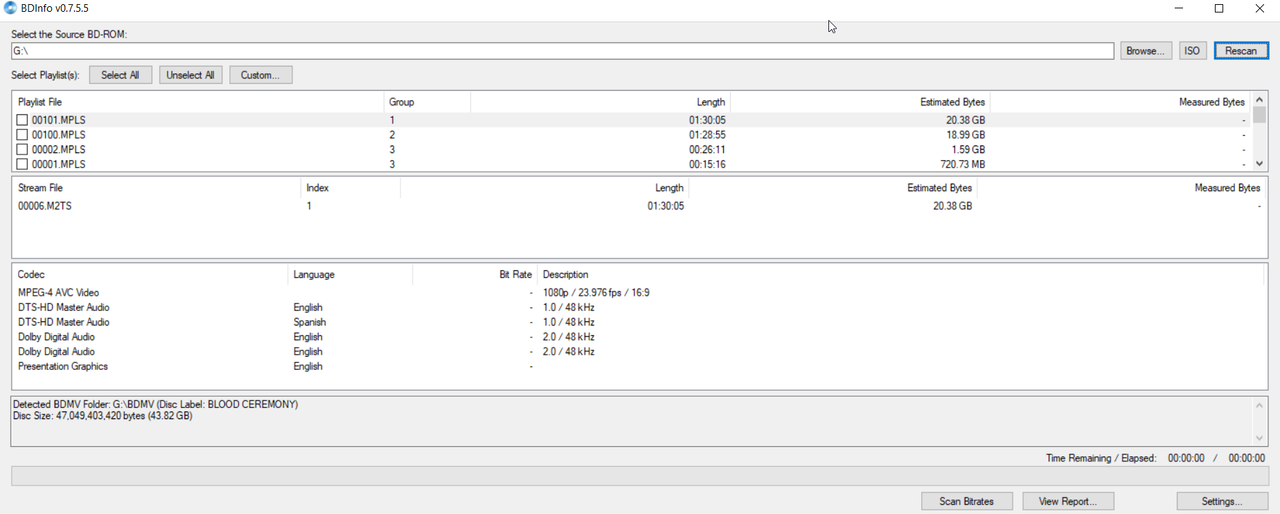Screen dimensions: 1280x514
Task: Sort by Playlist File column header
Action: (198, 102)
